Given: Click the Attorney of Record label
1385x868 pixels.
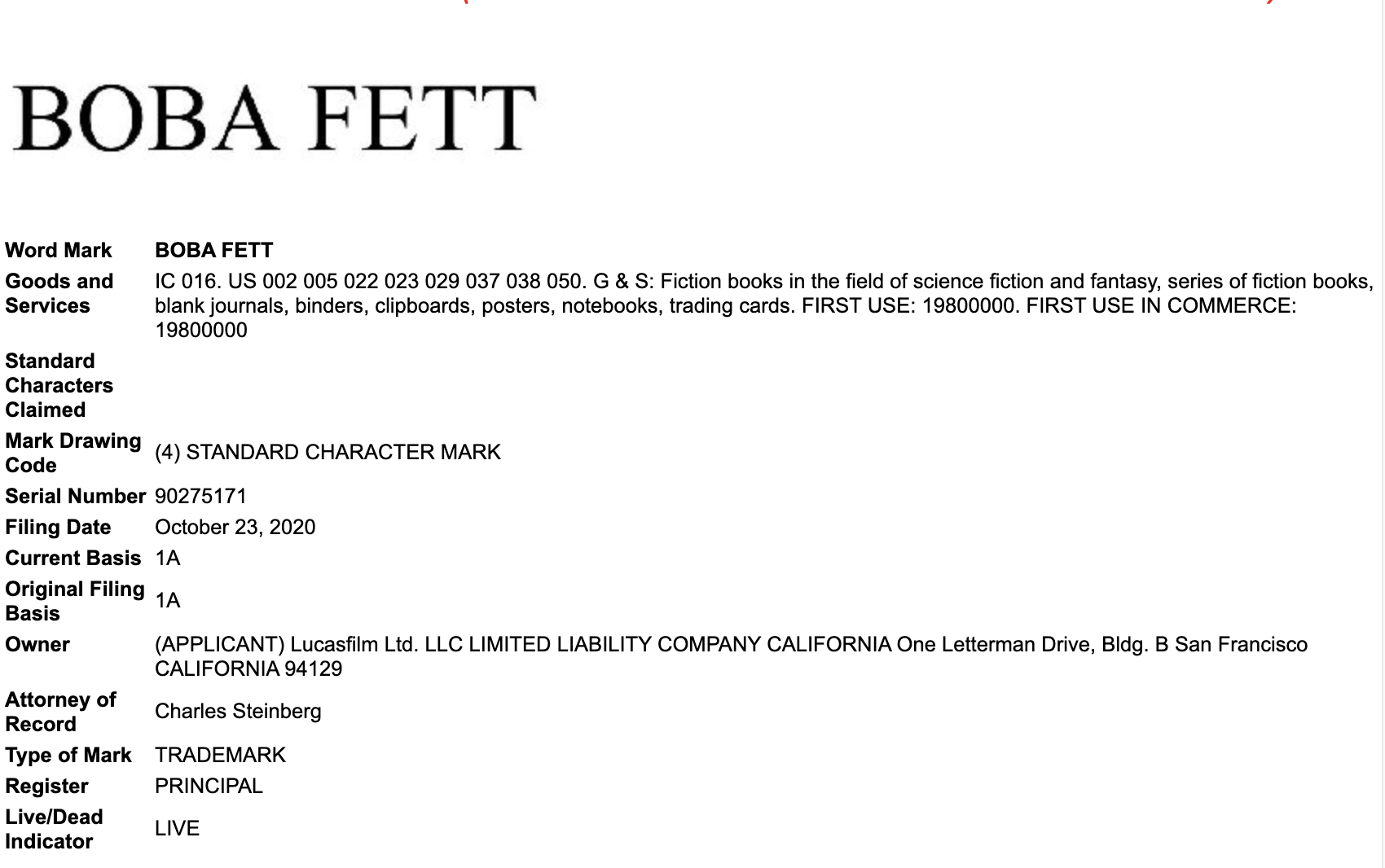Looking at the screenshot, I should click(60, 712).
